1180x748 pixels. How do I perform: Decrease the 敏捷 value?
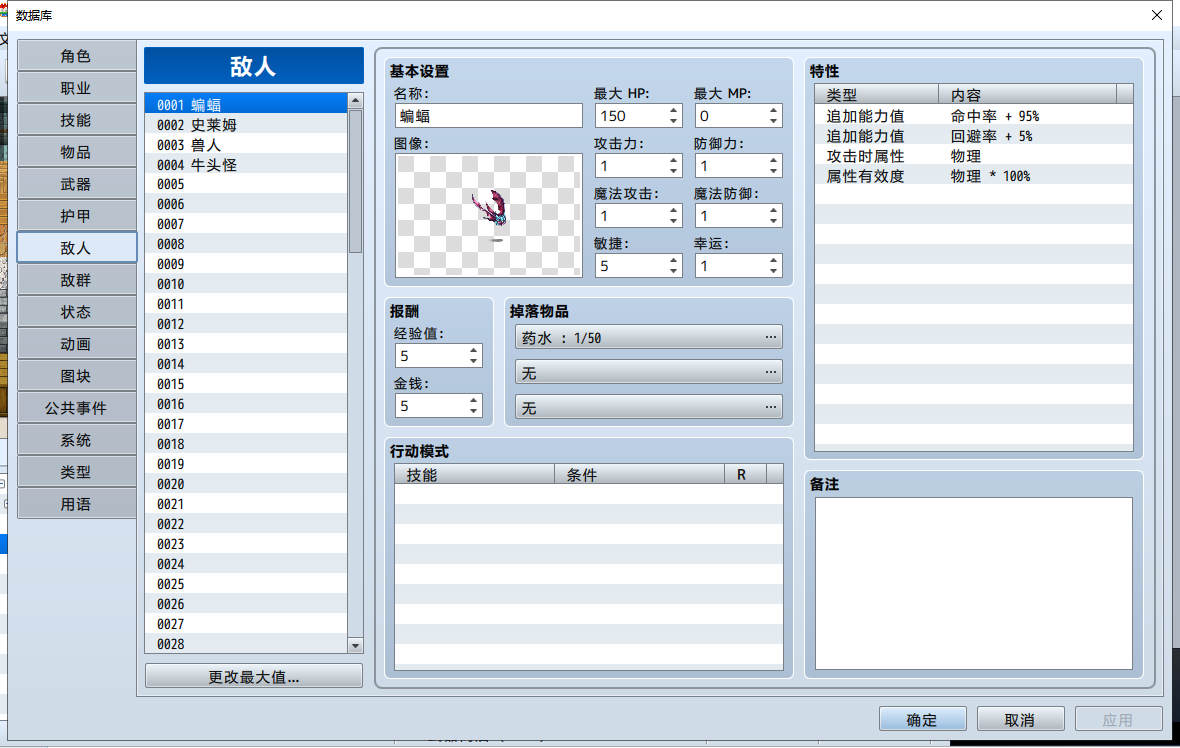(x=674, y=271)
